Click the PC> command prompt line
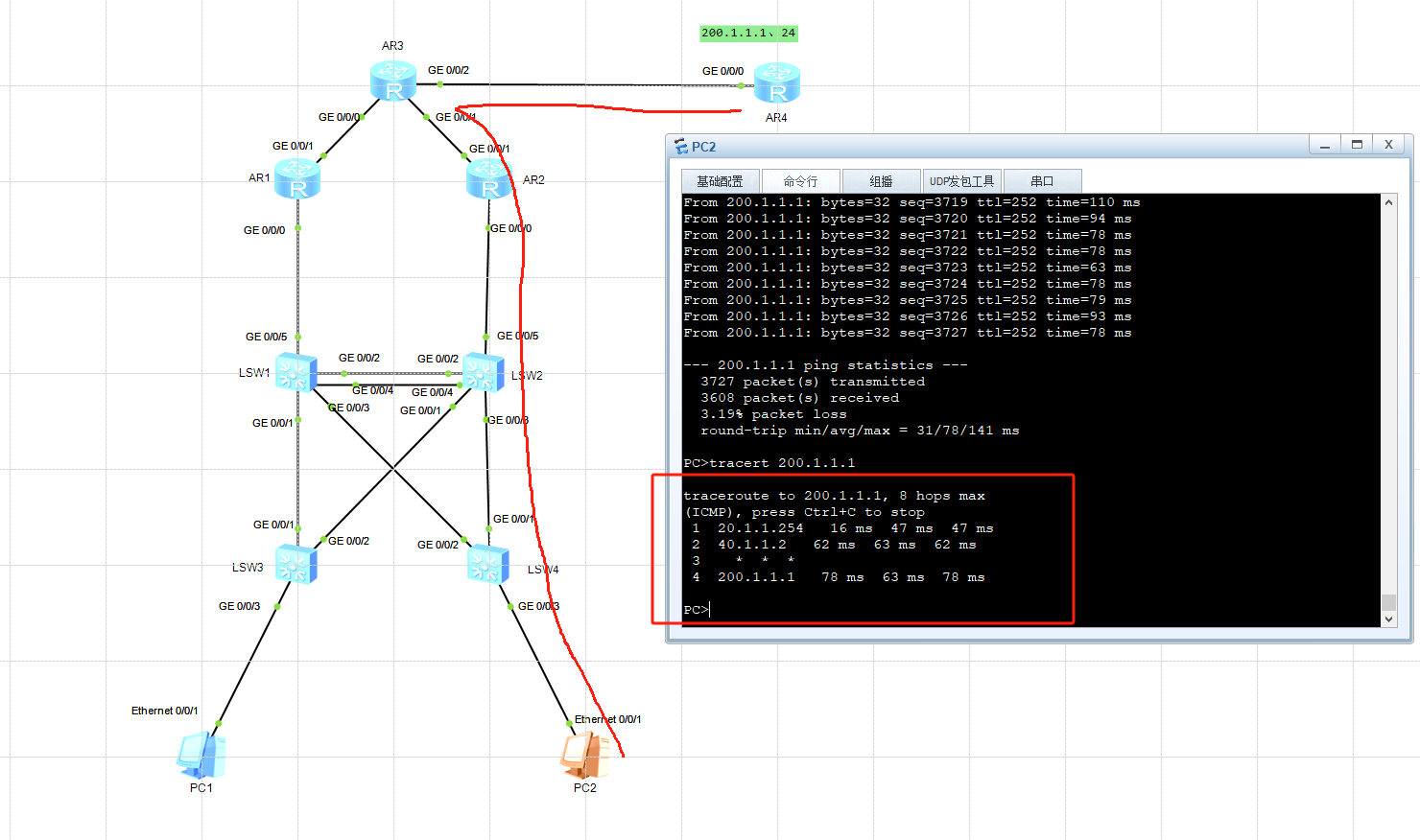 point(697,610)
